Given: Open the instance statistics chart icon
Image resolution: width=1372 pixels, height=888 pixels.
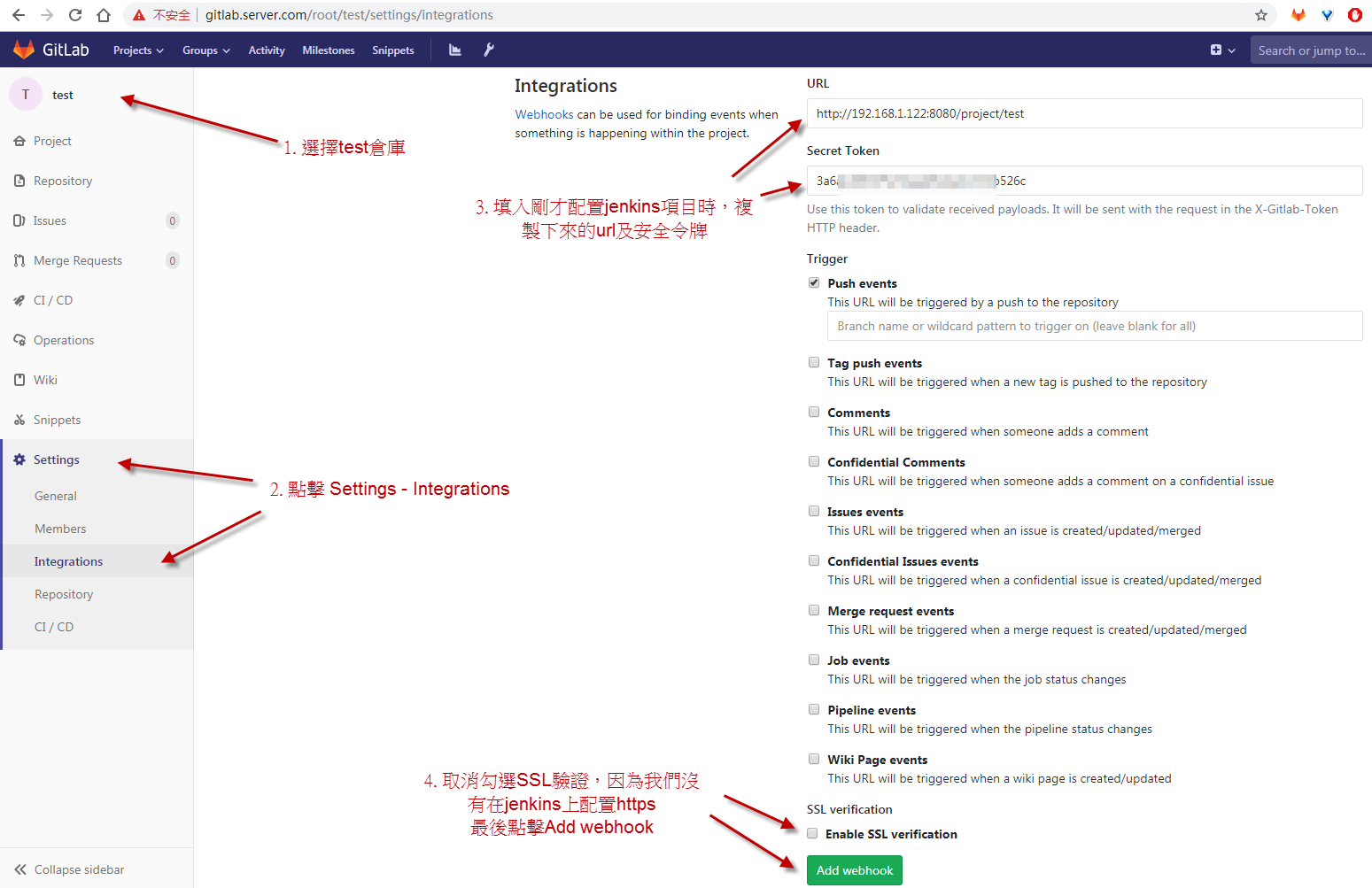Looking at the screenshot, I should pyautogui.click(x=455, y=50).
